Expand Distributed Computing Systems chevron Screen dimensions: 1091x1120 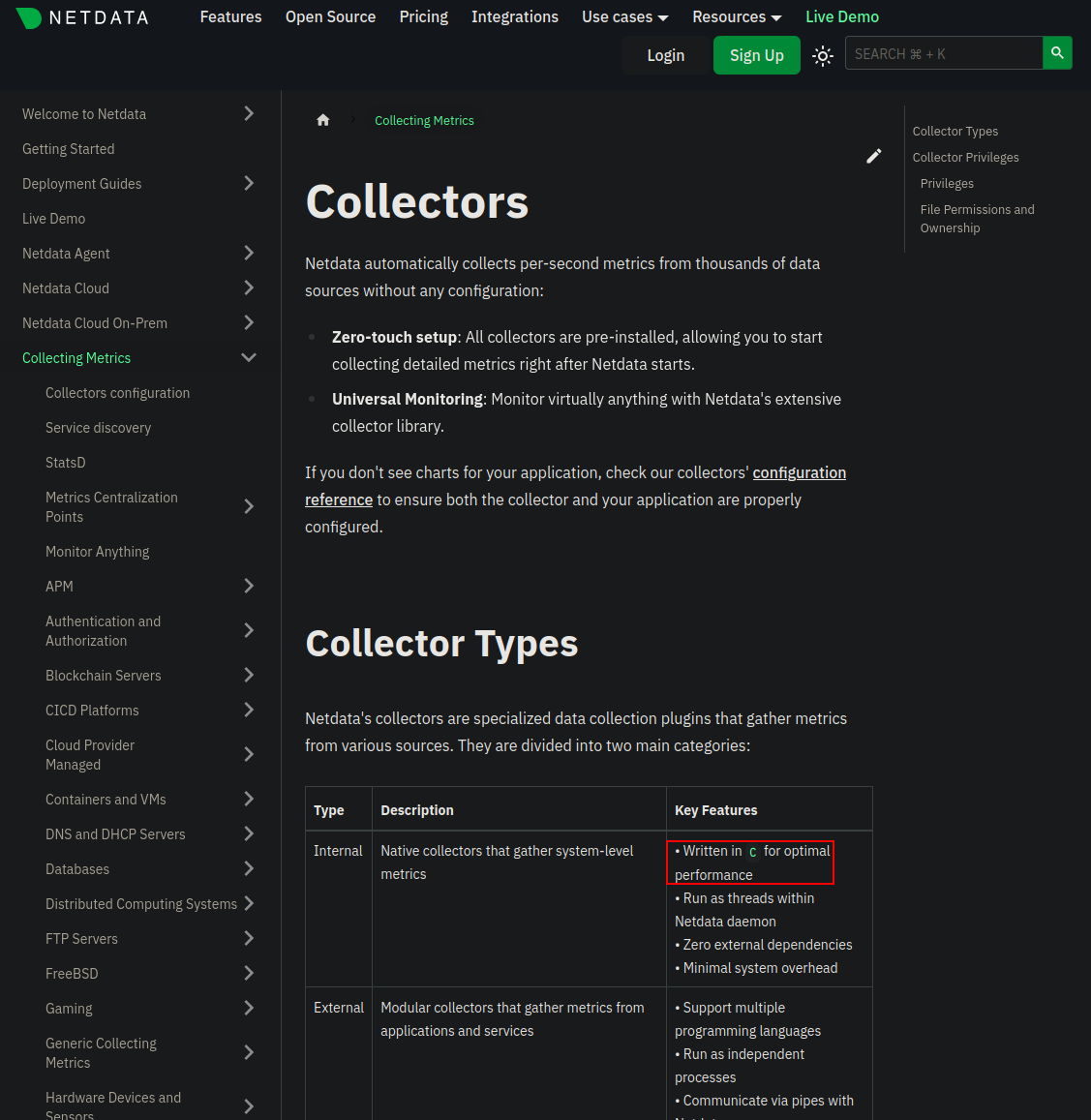click(249, 903)
